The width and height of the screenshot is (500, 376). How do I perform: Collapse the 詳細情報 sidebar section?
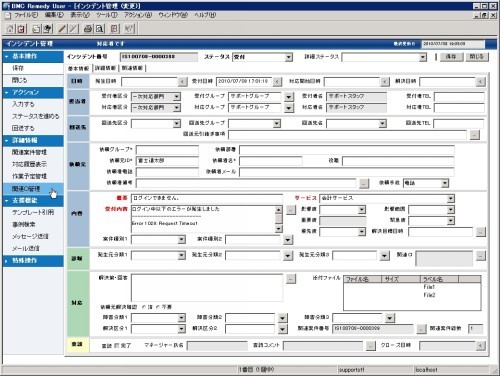[7, 141]
